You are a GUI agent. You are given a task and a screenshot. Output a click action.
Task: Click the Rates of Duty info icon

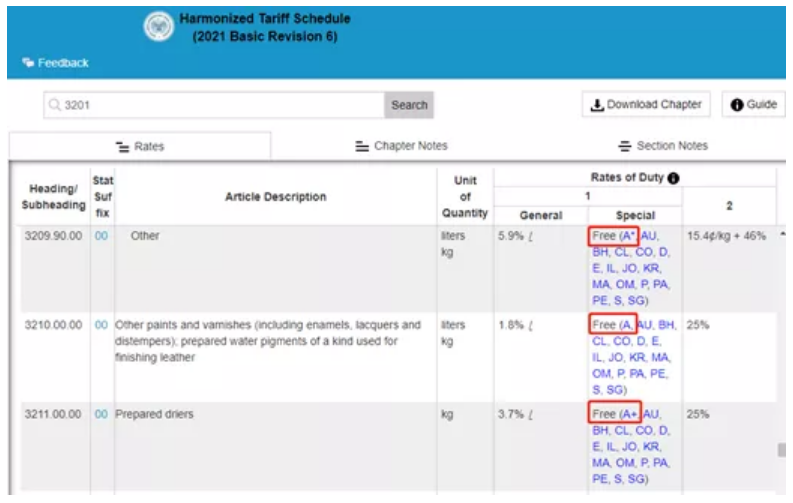[673, 178]
